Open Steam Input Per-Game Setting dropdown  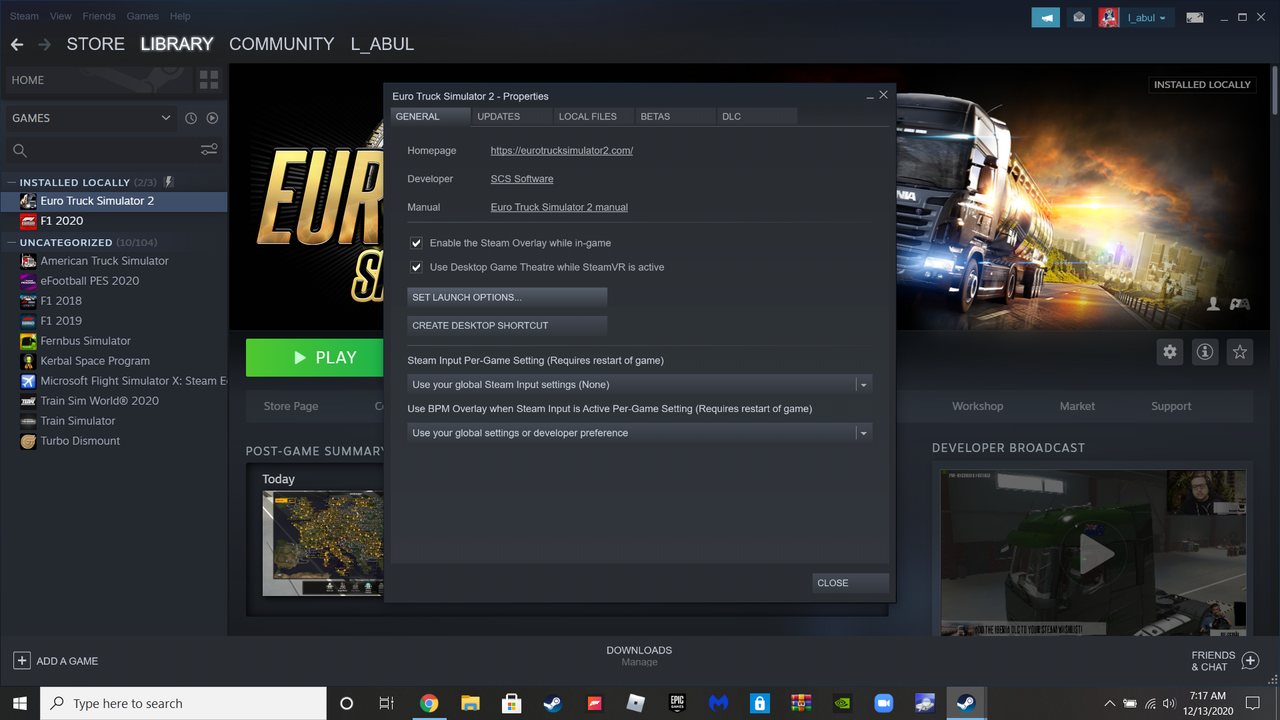[640, 384]
